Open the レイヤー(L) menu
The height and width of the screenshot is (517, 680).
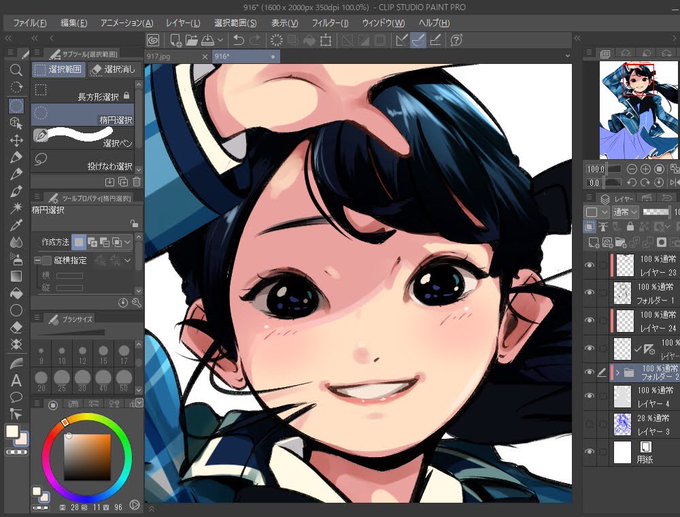point(183,23)
